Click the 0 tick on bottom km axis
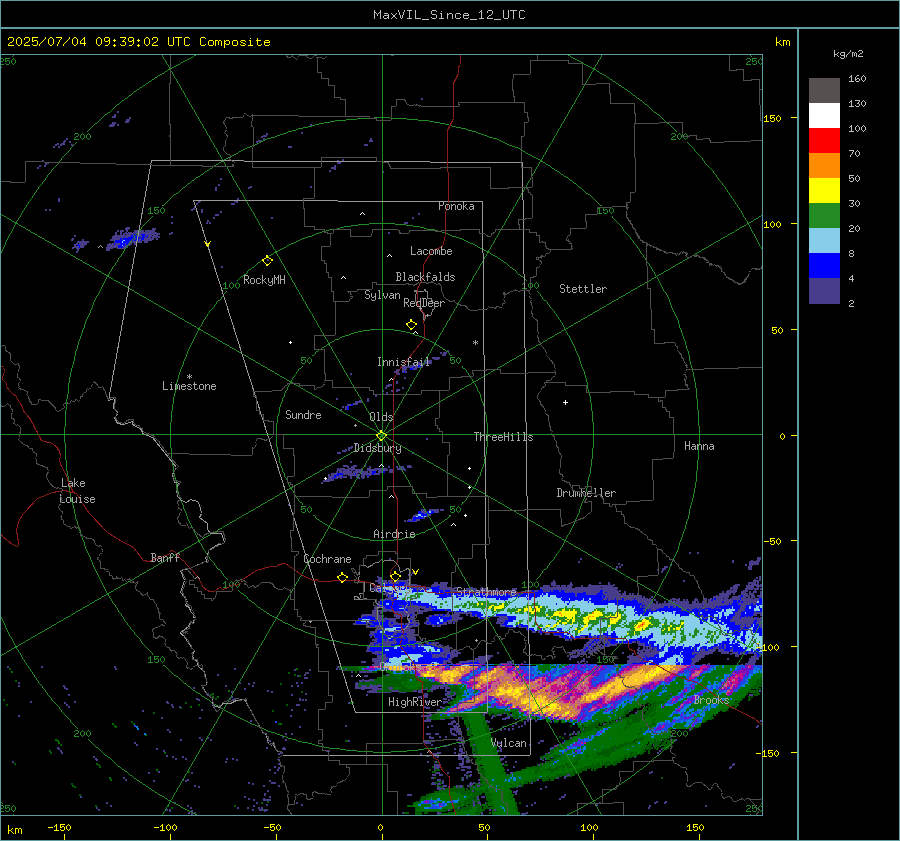Screen dimensions: 900x841 (380, 828)
